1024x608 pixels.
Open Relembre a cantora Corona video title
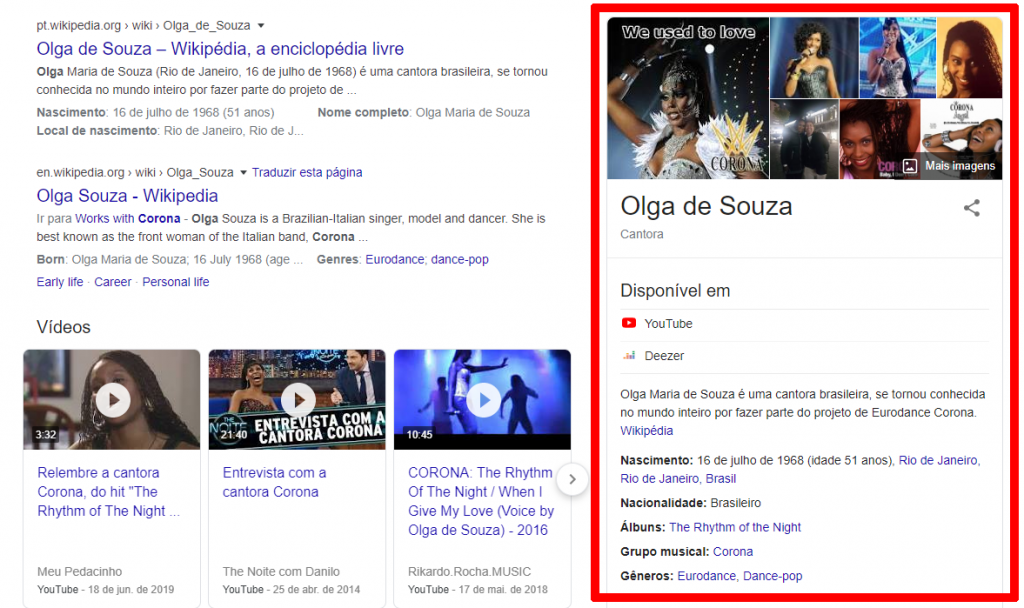[108, 492]
